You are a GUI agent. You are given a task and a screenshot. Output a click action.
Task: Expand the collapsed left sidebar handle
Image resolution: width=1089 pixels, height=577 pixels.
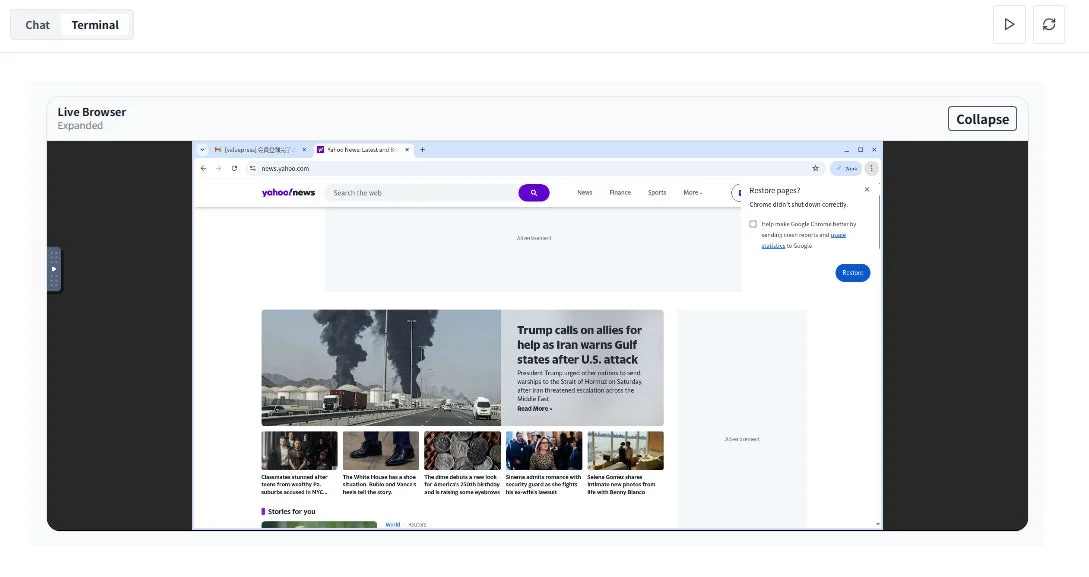(x=53, y=268)
